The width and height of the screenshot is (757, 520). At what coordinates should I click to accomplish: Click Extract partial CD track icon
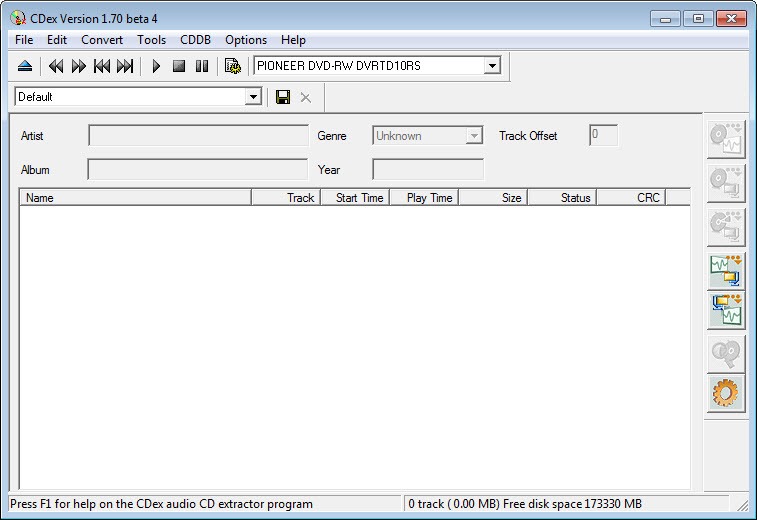tap(726, 227)
